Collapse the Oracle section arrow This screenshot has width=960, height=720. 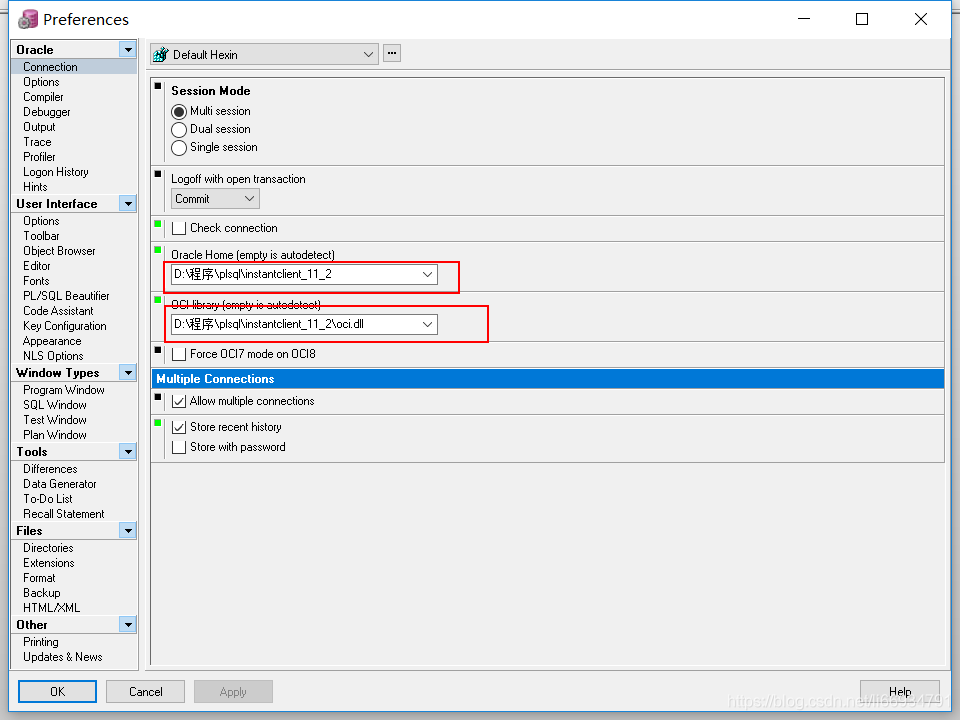(128, 50)
